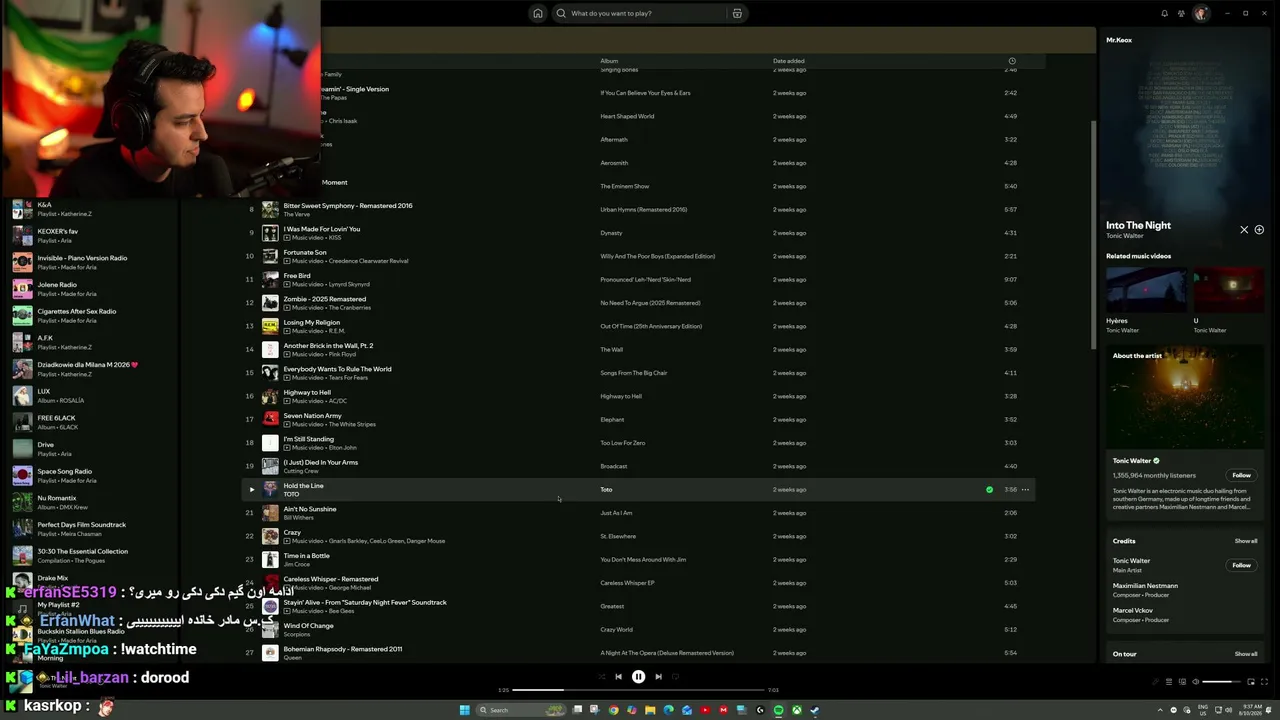Open Windows Start menu
Image resolution: width=1280 pixels, height=720 pixels.
point(464,710)
